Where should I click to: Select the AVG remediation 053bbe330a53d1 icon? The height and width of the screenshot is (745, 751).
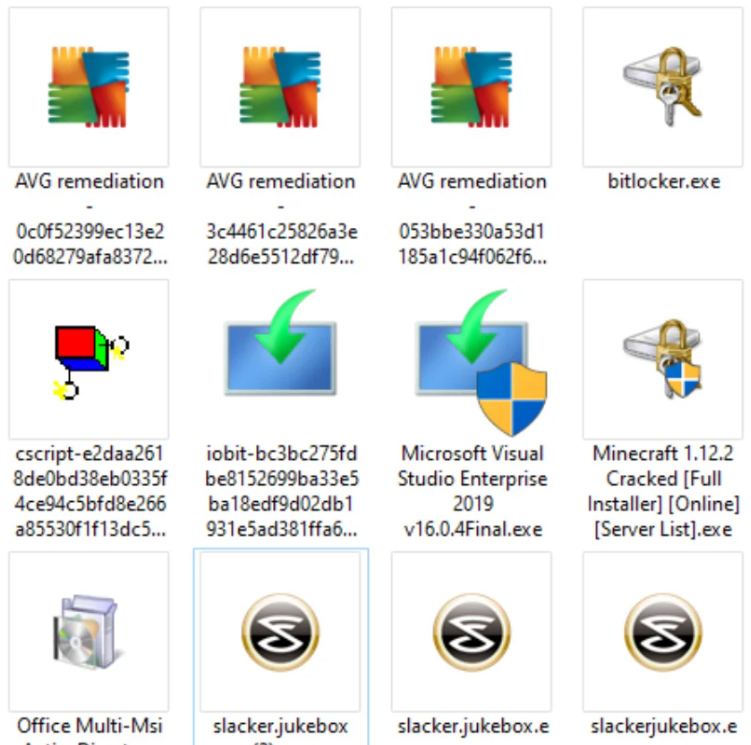point(472,87)
